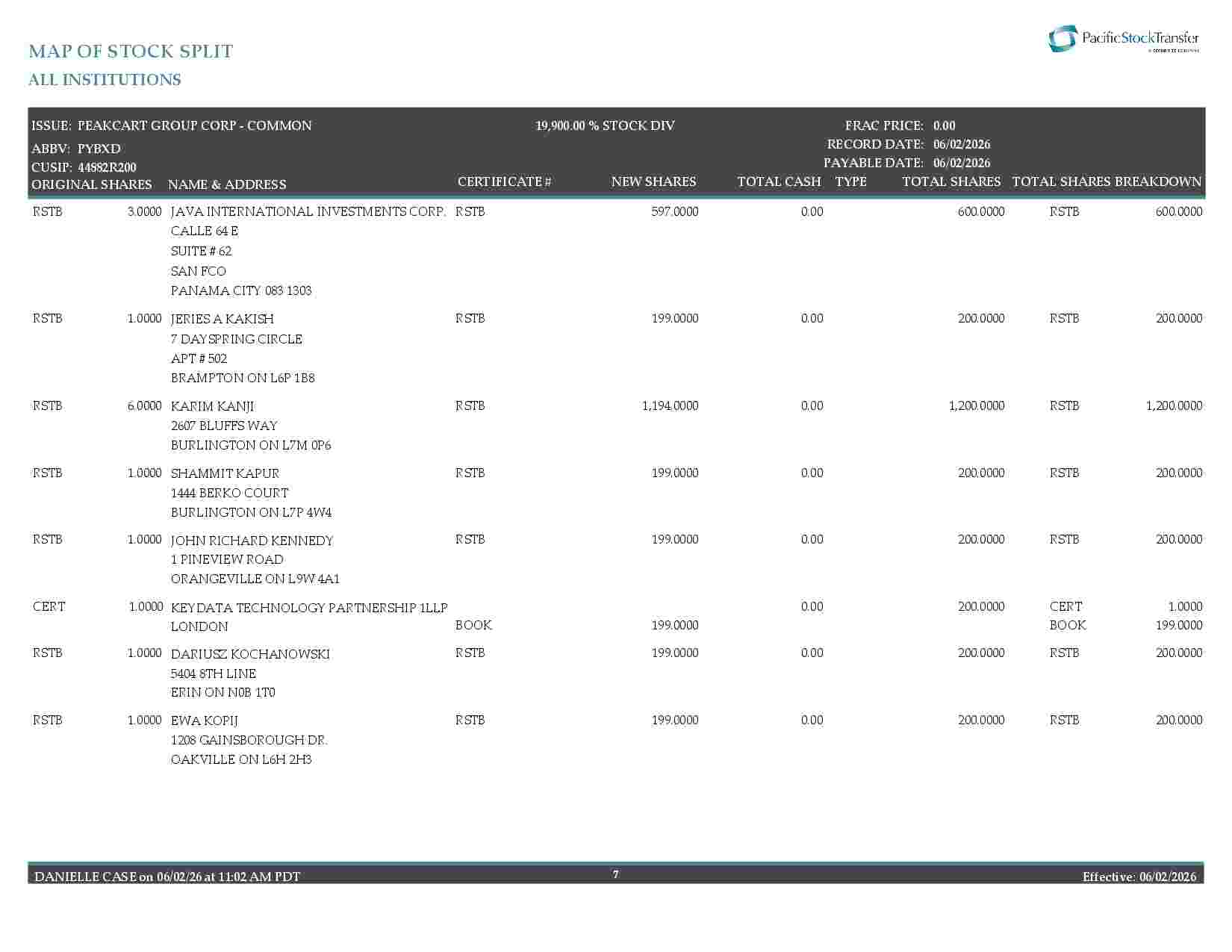Select holder name SHAMMIT KAPUR
Screen dimensions: 1232x952
coord(225,473)
